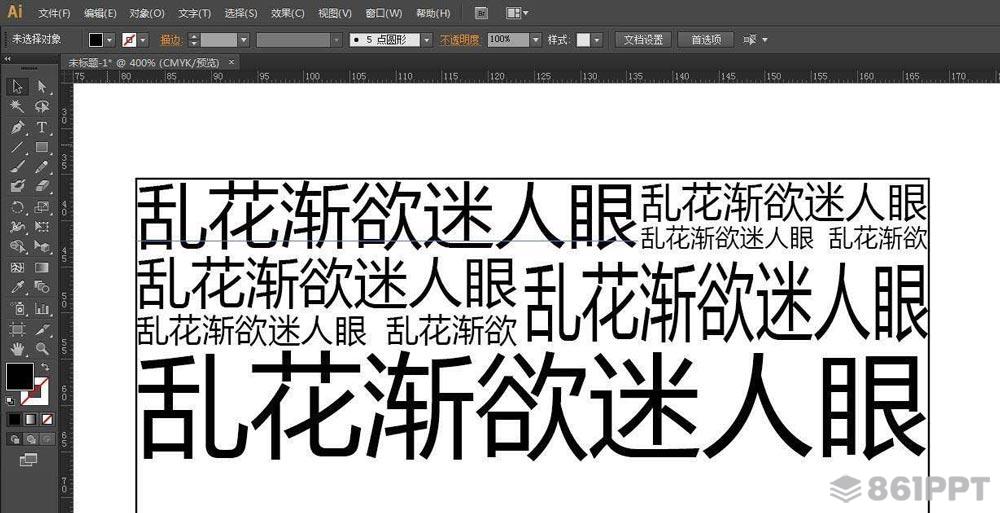This screenshot has width=1000, height=513.
Task: Select the Line Segment tool
Action: click(18, 147)
